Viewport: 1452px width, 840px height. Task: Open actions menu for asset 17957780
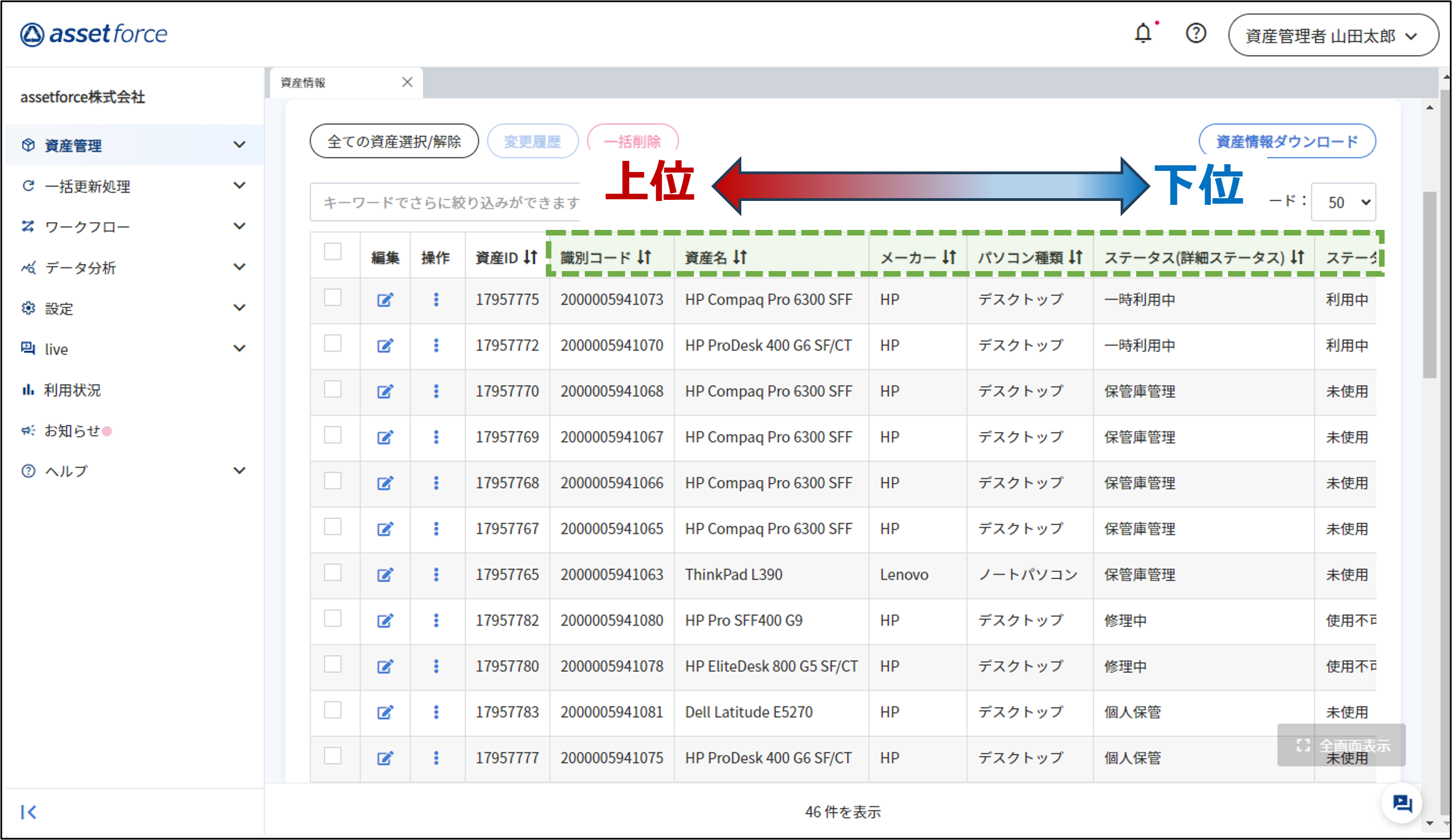click(436, 666)
